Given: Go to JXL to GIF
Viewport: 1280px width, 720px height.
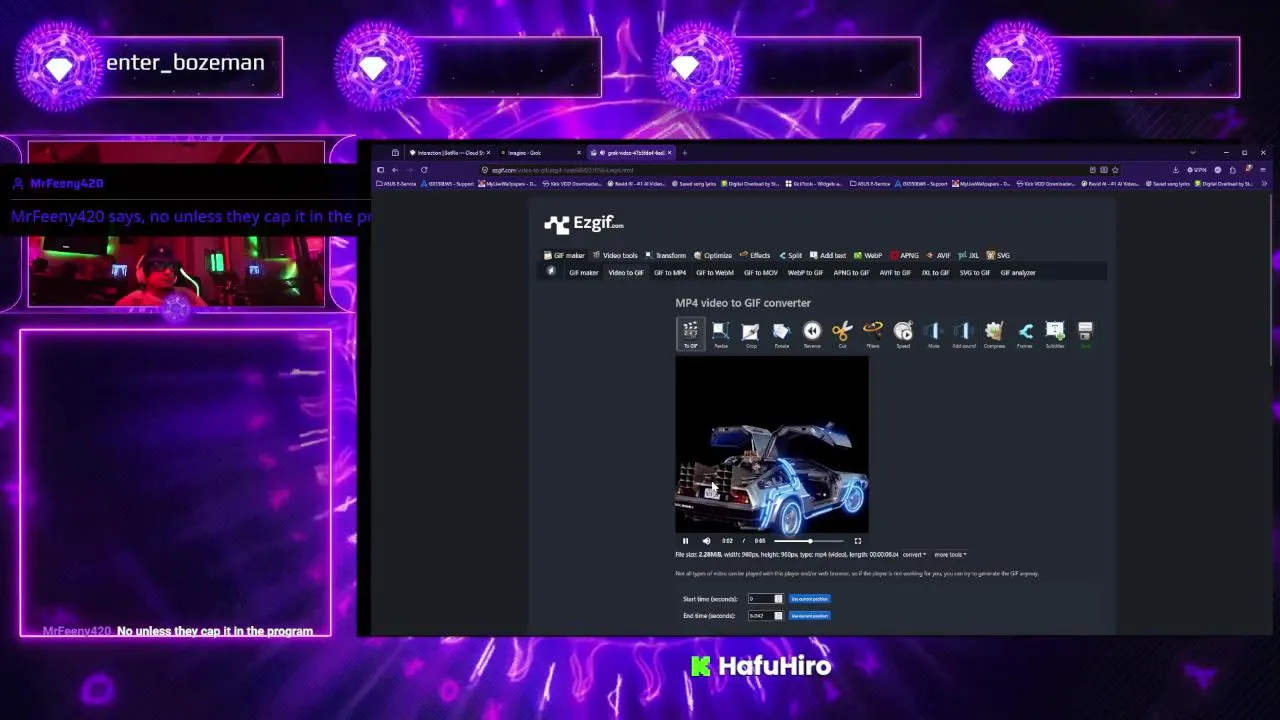Looking at the screenshot, I should click(x=935, y=272).
